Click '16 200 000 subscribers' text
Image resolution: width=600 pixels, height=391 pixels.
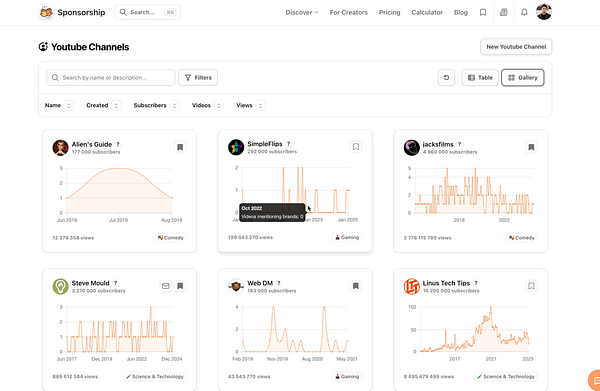pyautogui.click(x=451, y=291)
